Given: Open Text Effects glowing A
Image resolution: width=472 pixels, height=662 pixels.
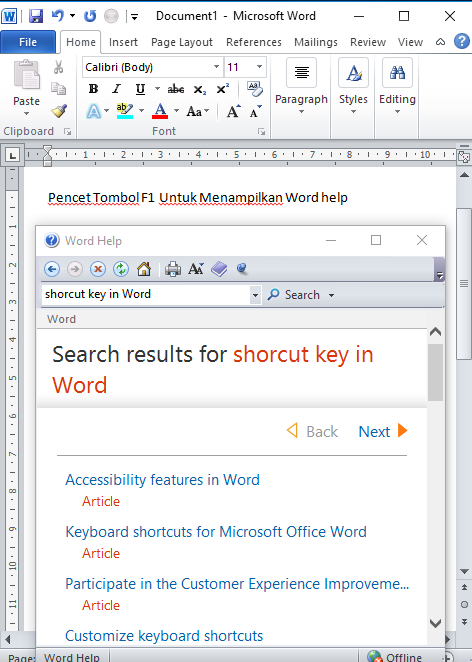Looking at the screenshot, I should (x=94, y=111).
